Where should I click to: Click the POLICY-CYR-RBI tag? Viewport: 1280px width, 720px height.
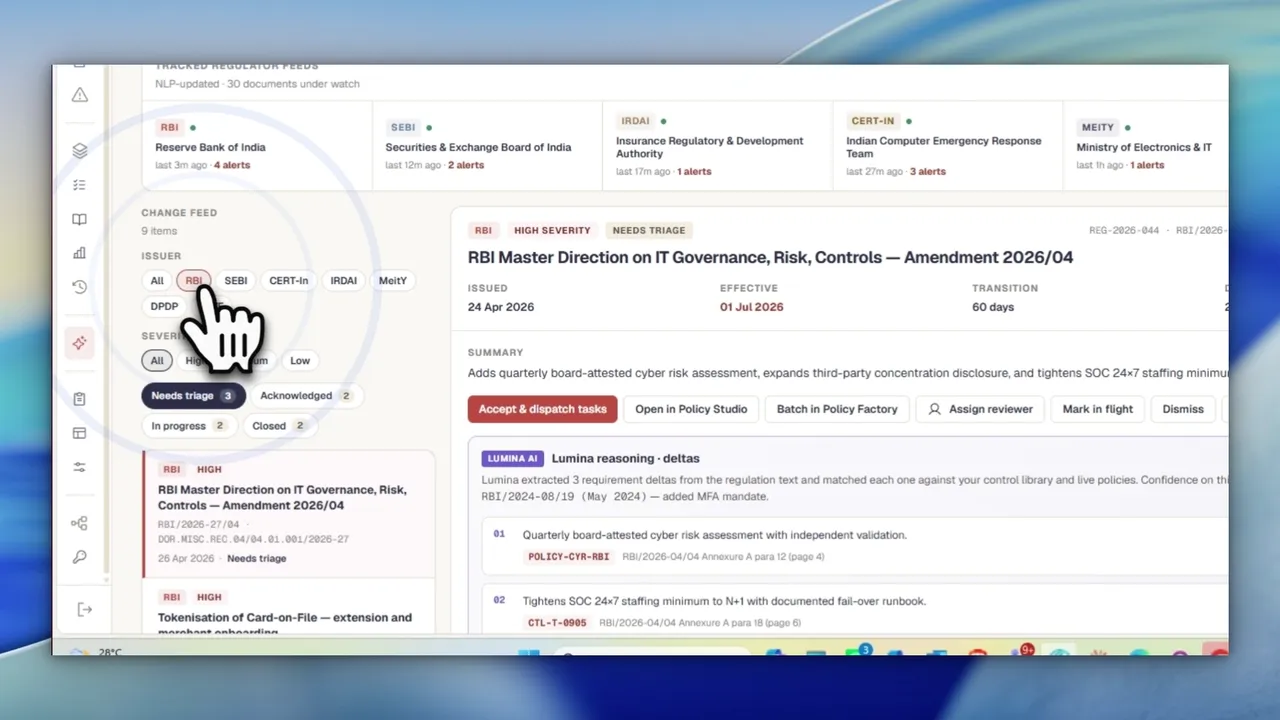568,557
